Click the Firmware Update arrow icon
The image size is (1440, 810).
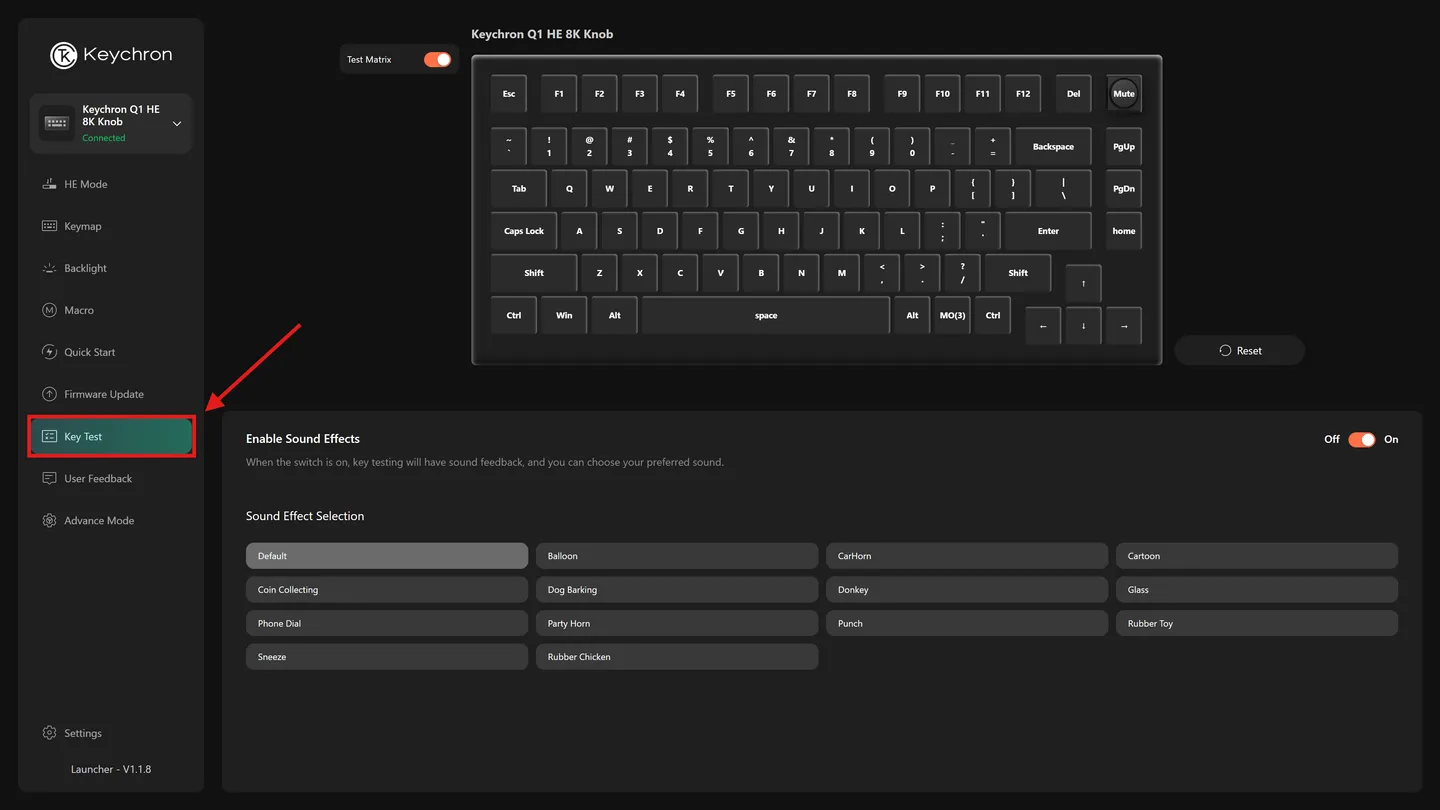pos(49,394)
